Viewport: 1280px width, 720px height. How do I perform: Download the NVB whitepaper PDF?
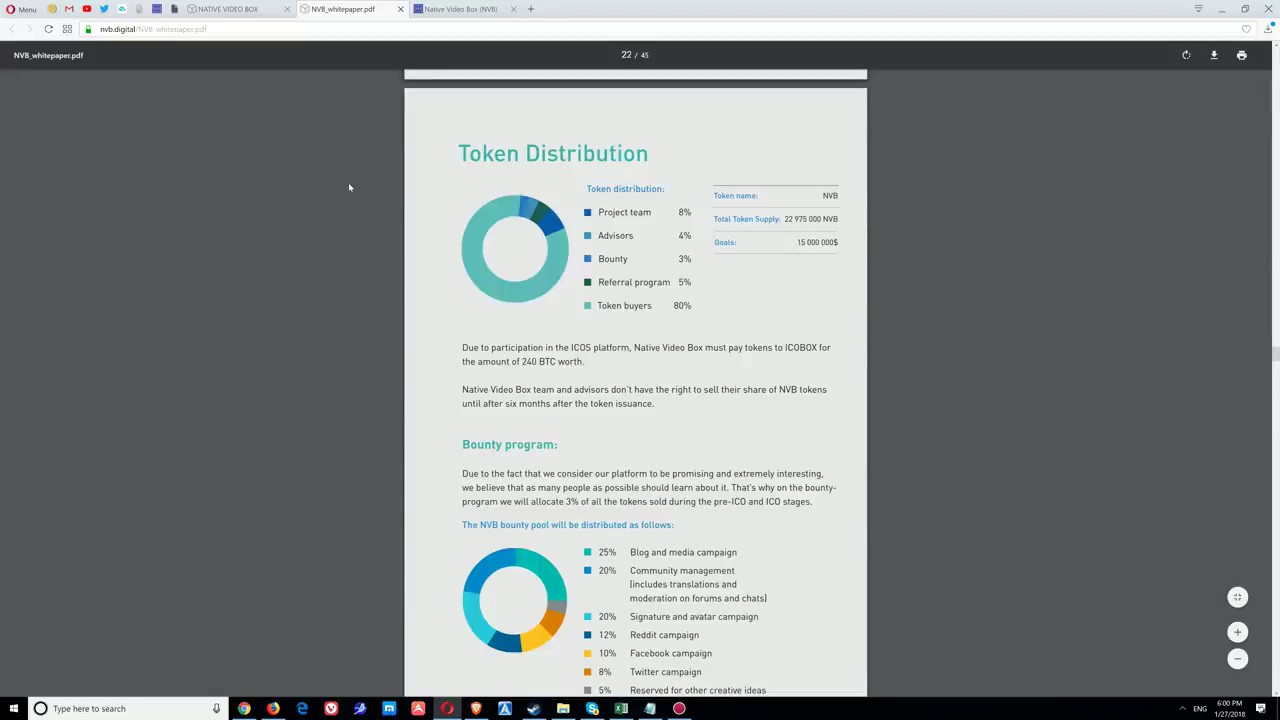click(x=1214, y=55)
